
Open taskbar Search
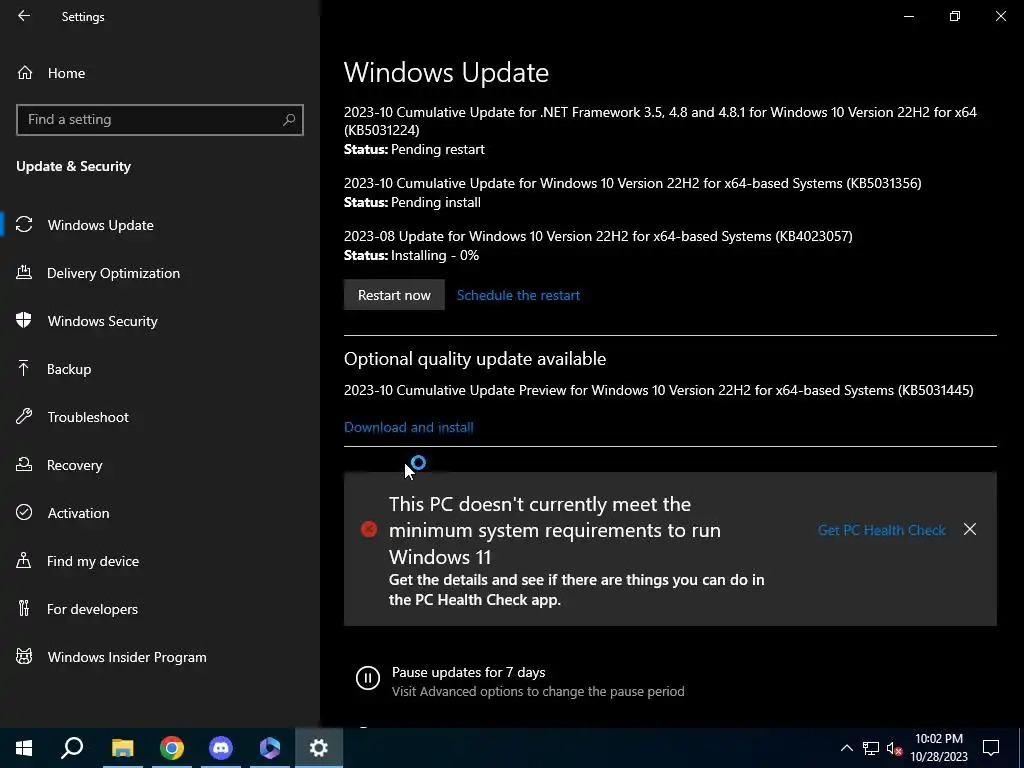[x=72, y=748]
